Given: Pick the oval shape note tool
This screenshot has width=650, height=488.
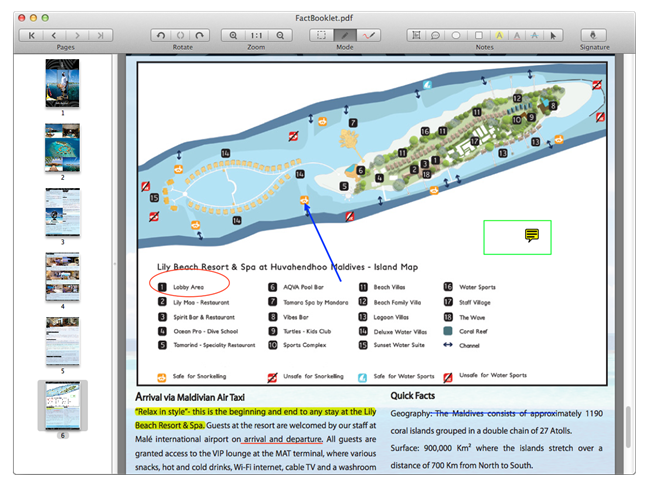Looking at the screenshot, I should click(456, 36).
